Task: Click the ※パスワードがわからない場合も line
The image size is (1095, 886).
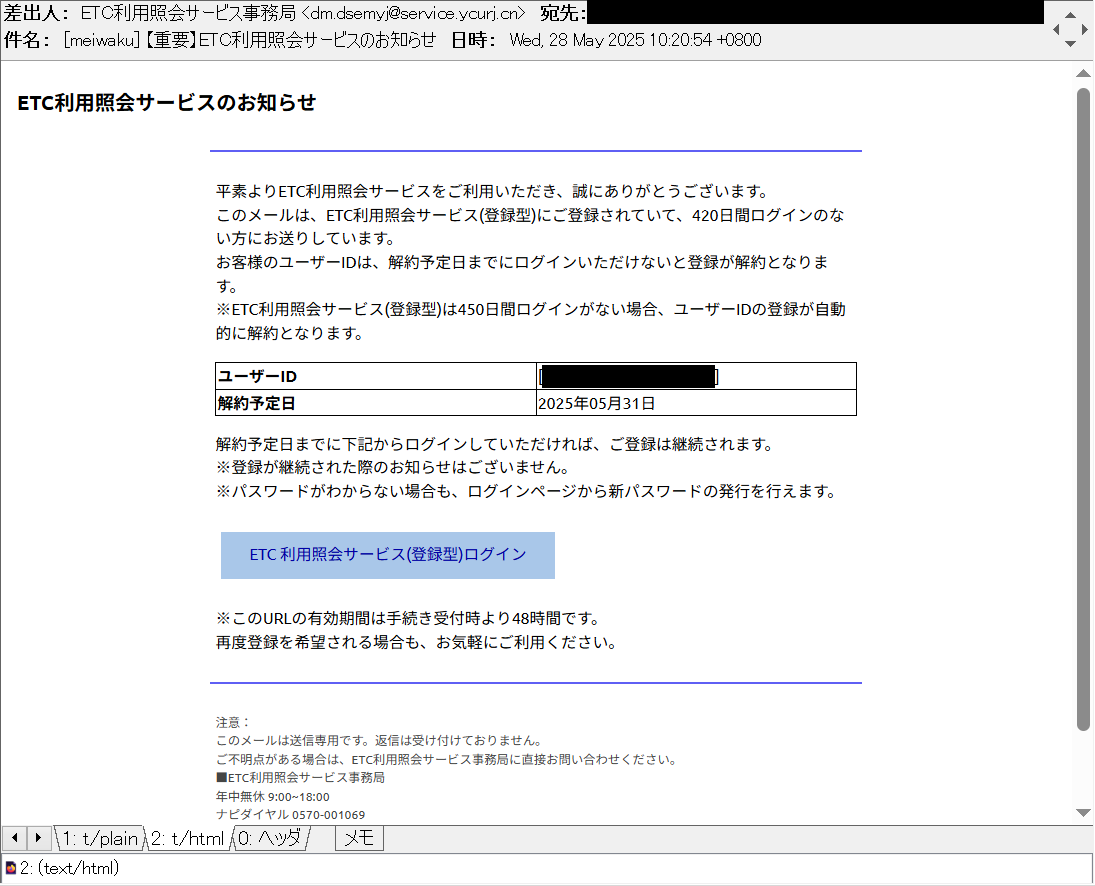Action: click(x=526, y=491)
